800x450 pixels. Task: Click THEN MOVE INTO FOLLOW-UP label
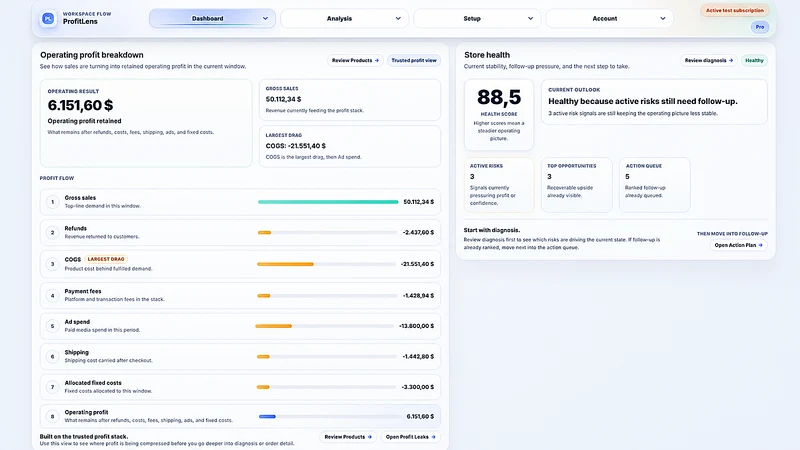tap(732, 234)
